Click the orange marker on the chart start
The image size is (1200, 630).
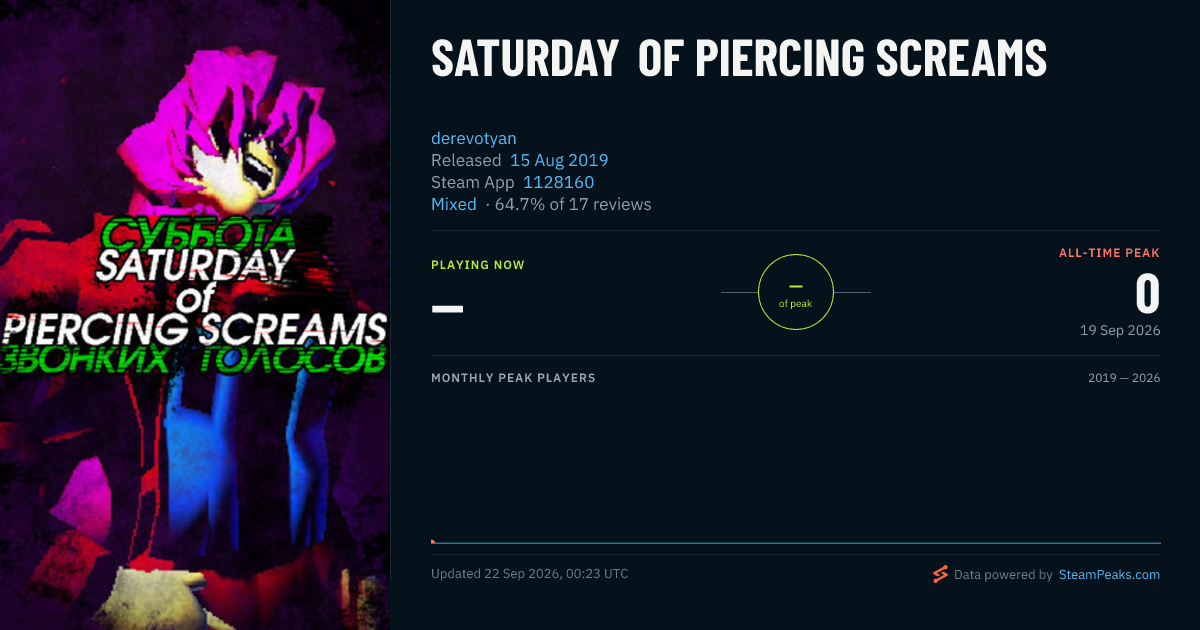[433, 541]
